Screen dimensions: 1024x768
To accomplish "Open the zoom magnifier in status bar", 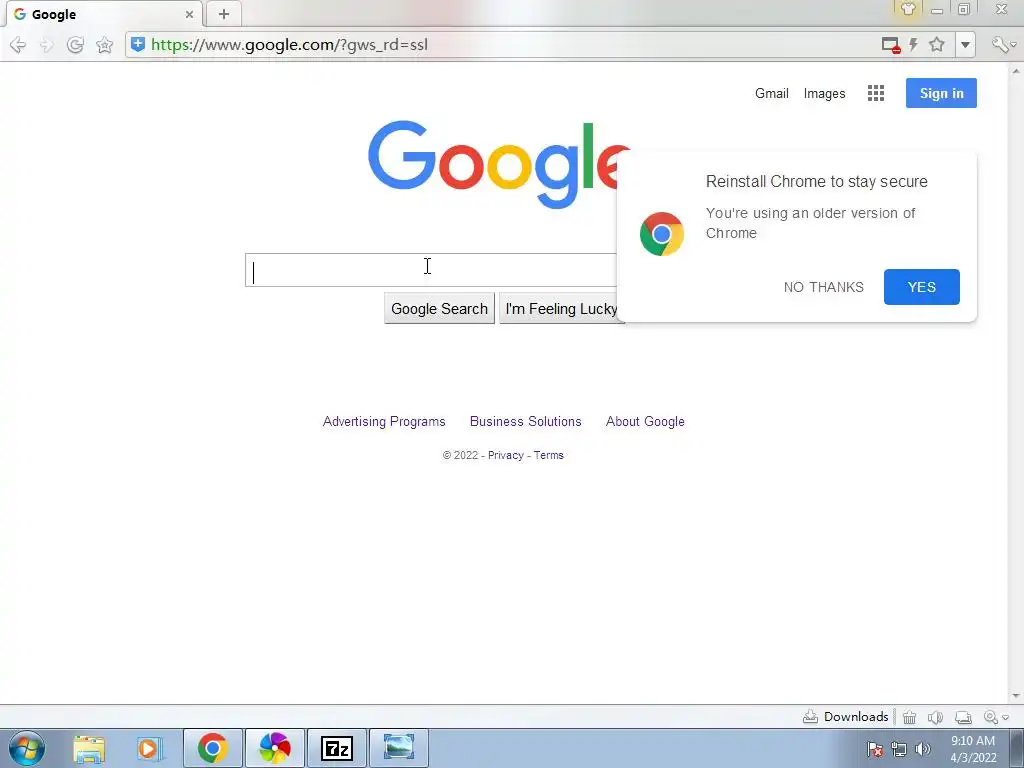I will click(991, 717).
